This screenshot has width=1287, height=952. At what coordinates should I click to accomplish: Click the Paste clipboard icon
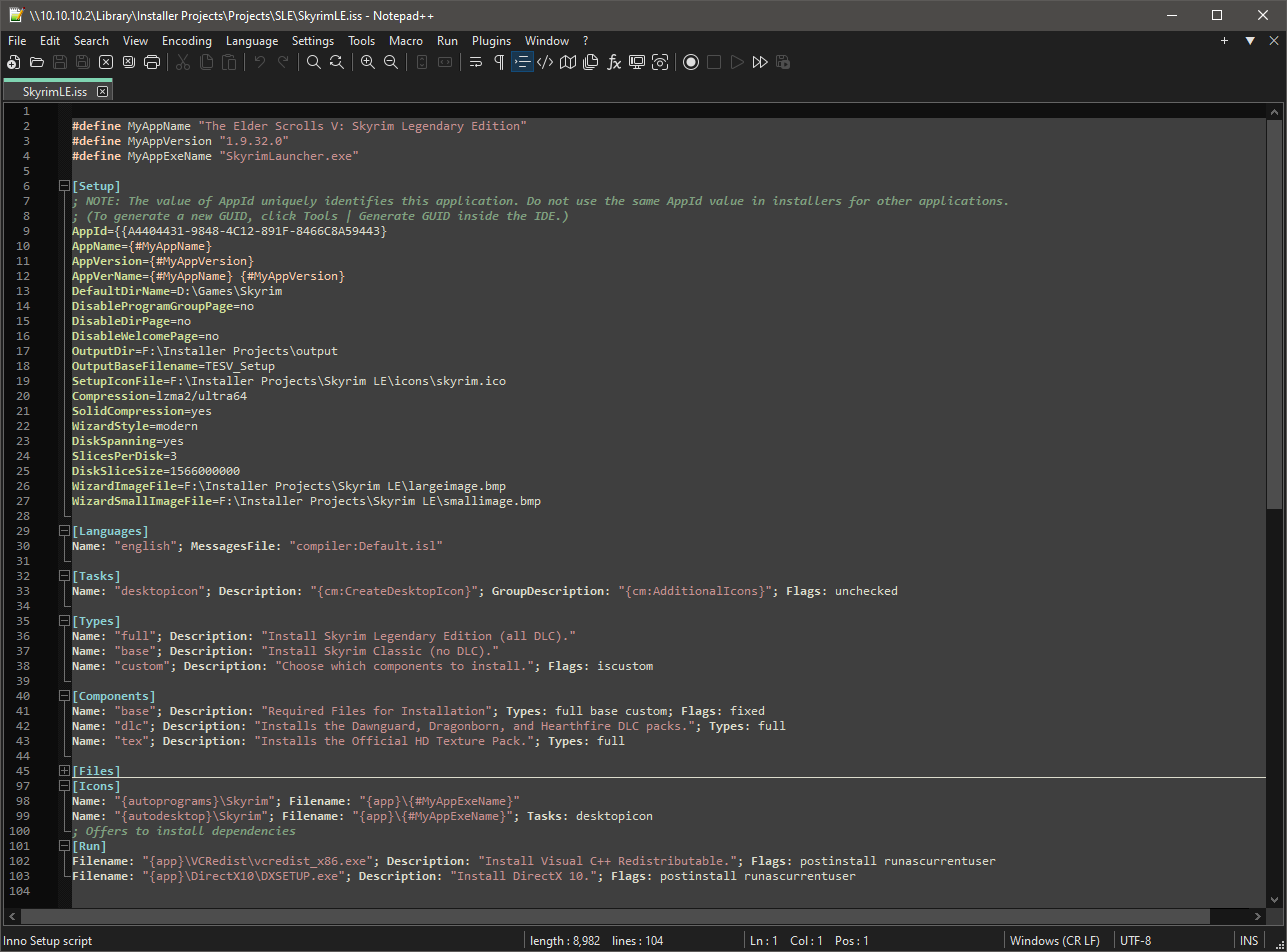(x=229, y=62)
